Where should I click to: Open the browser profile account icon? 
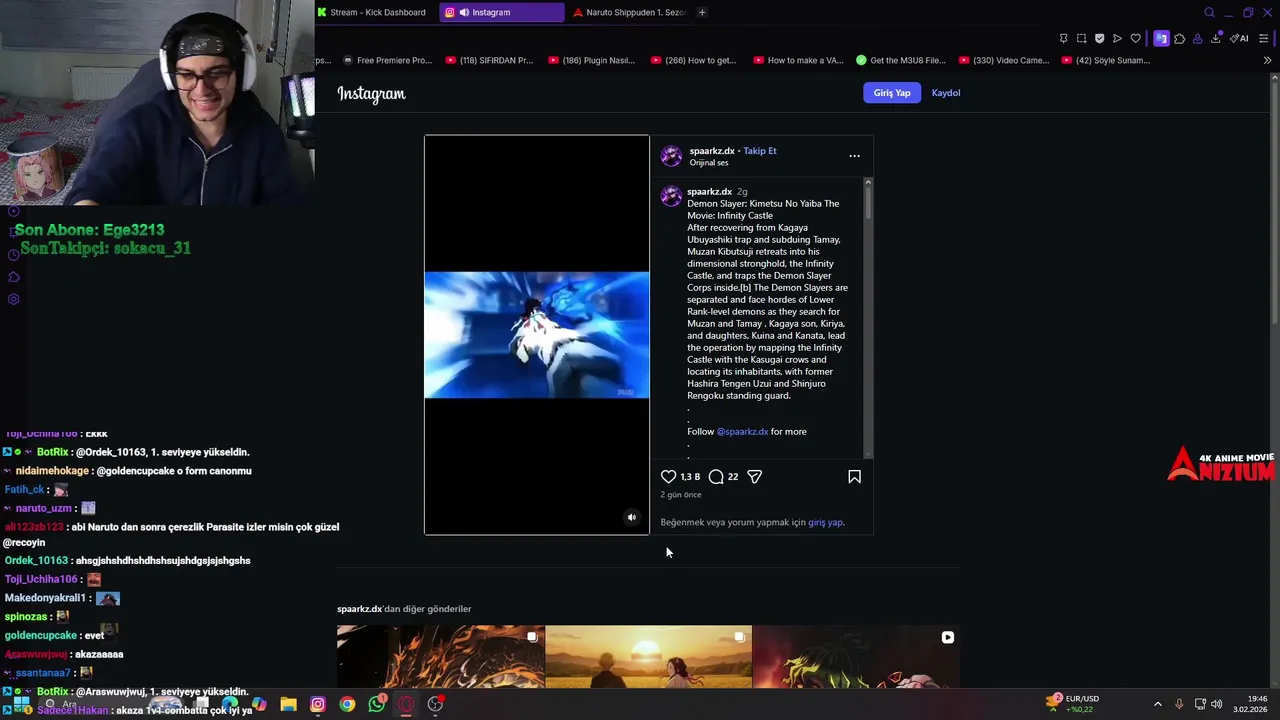coord(1197,38)
